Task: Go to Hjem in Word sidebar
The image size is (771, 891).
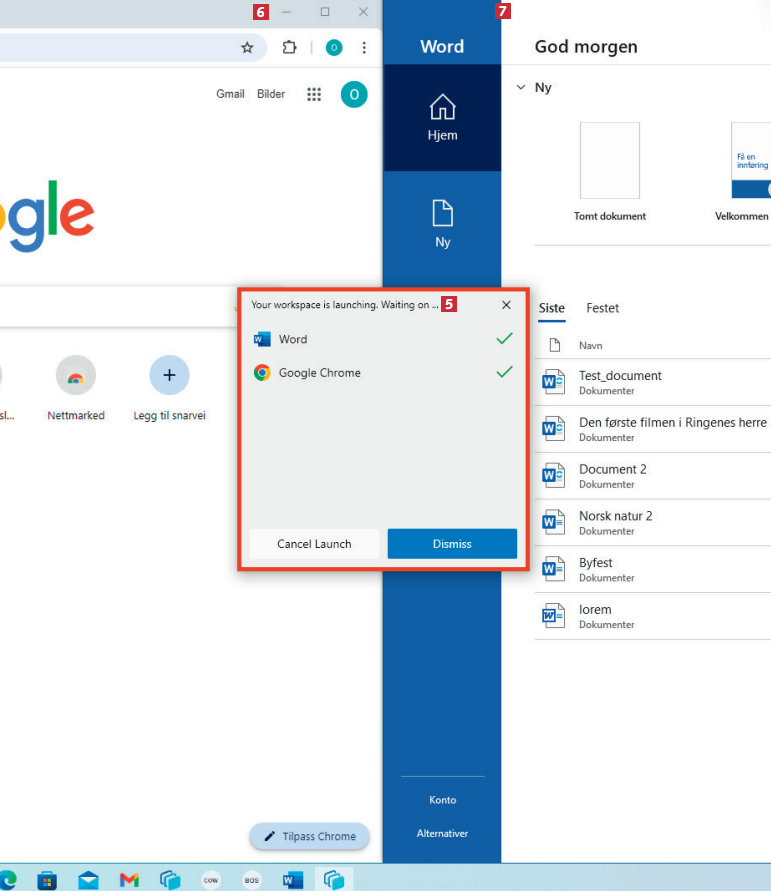Action: [442, 118]
